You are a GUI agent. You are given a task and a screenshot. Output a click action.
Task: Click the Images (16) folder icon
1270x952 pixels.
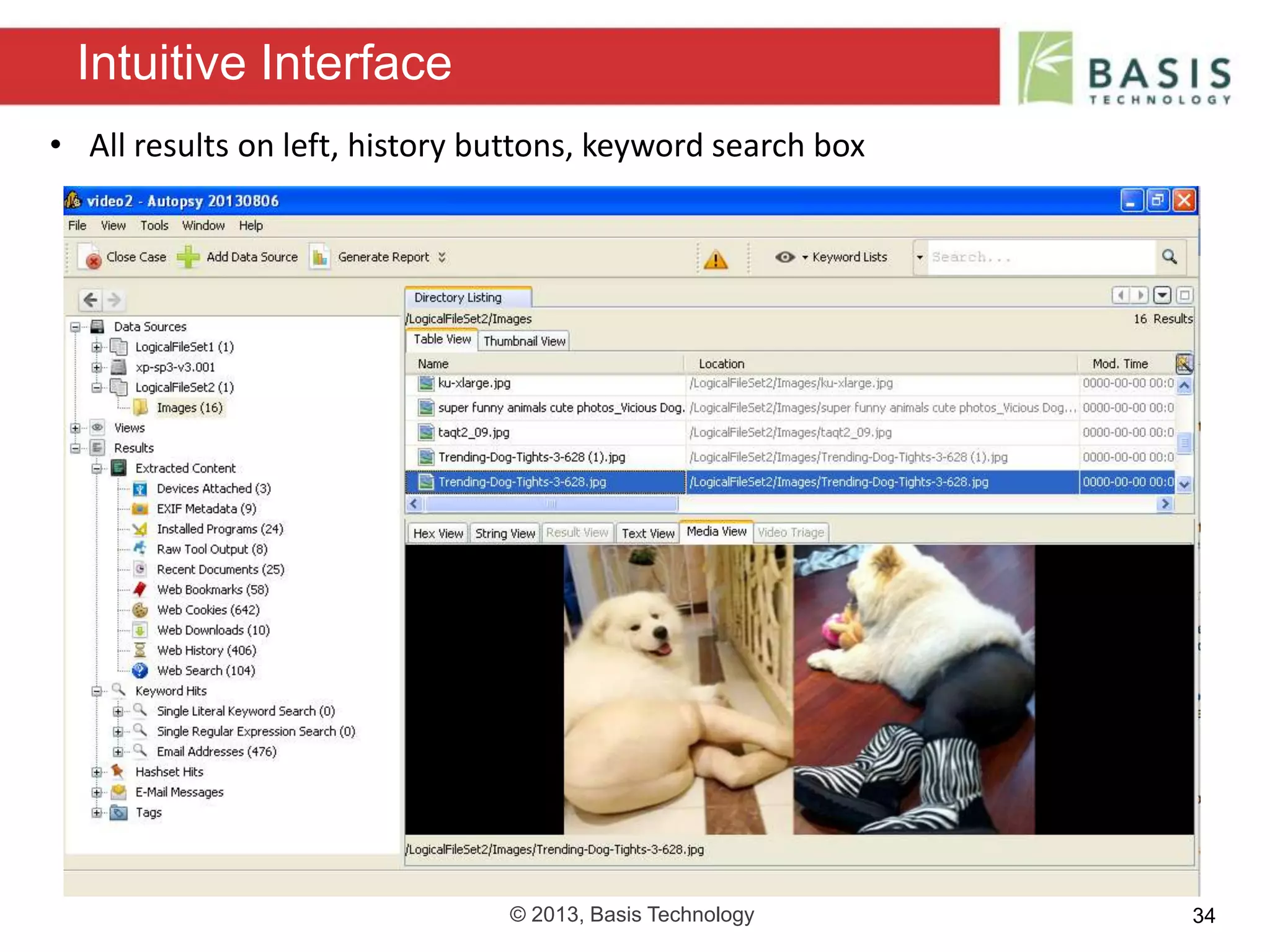click(141, 407)
